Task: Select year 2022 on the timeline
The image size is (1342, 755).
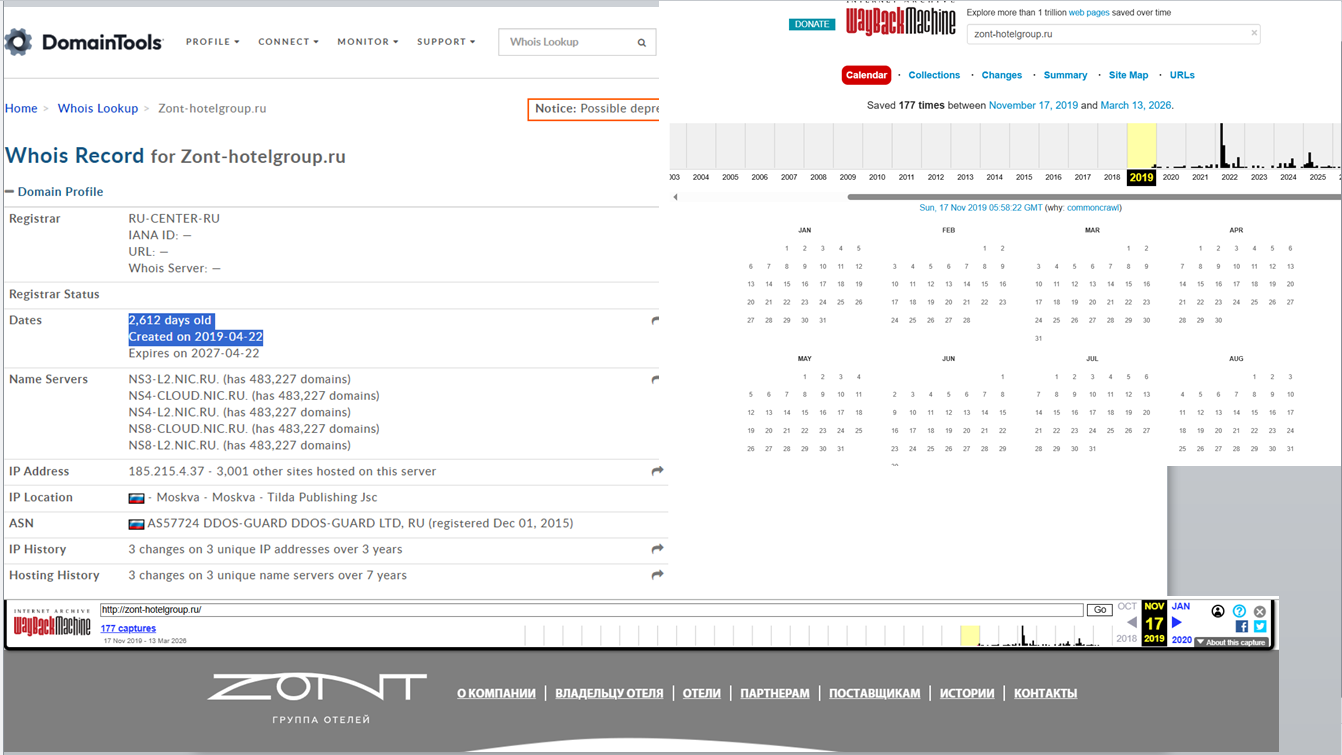Action: (x=1229, y=177)
